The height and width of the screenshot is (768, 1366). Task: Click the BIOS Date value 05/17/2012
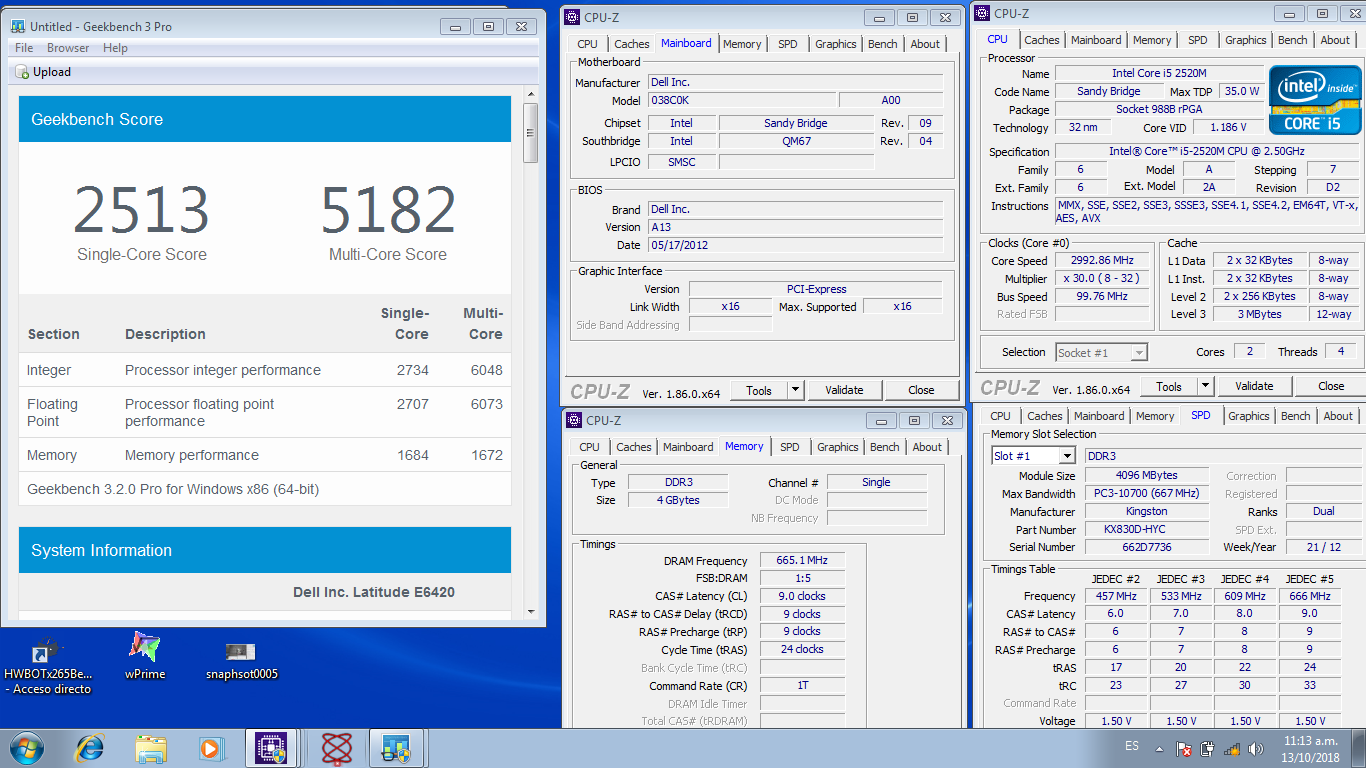pyautogui.click(x=795, y=245)
